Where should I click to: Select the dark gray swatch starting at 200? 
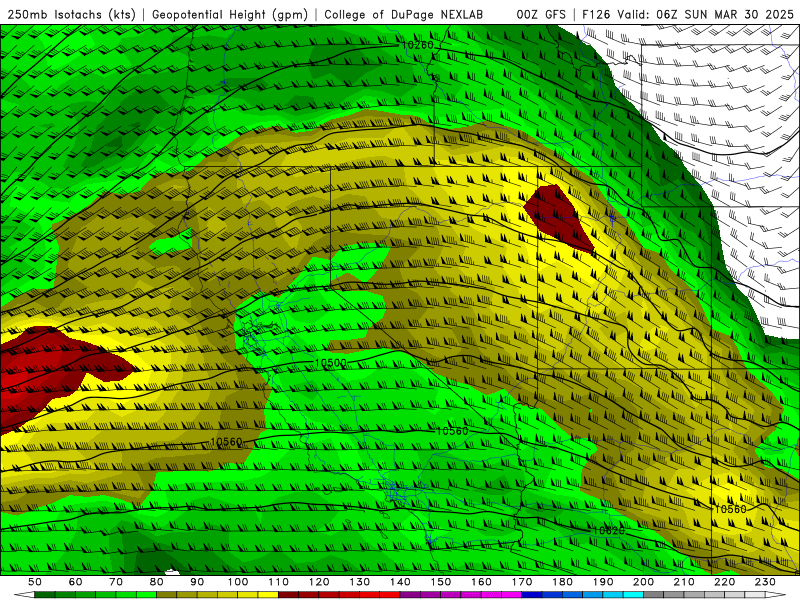click(x=654, y=596)
